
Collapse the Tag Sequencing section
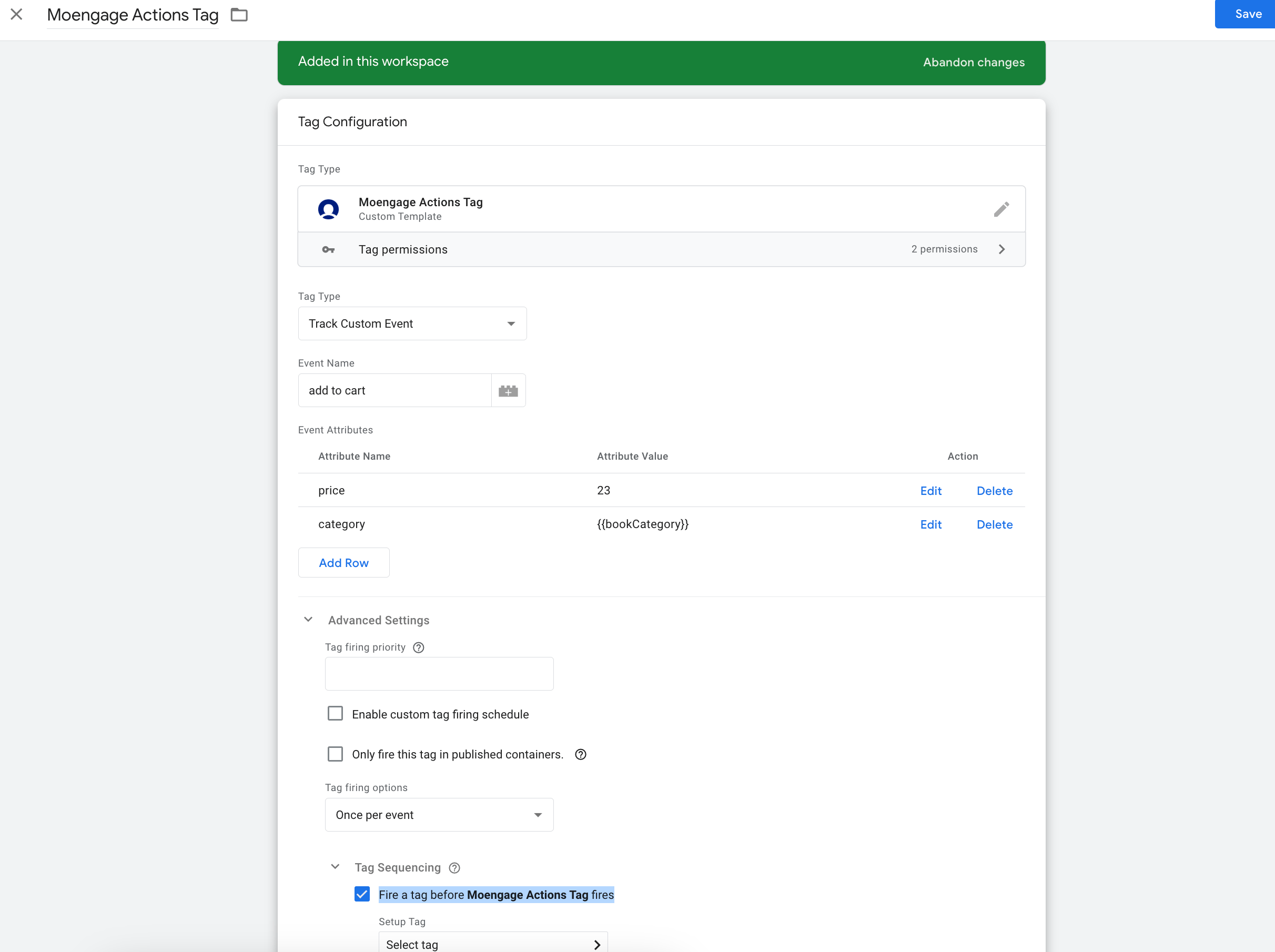[x=335, y=867]
